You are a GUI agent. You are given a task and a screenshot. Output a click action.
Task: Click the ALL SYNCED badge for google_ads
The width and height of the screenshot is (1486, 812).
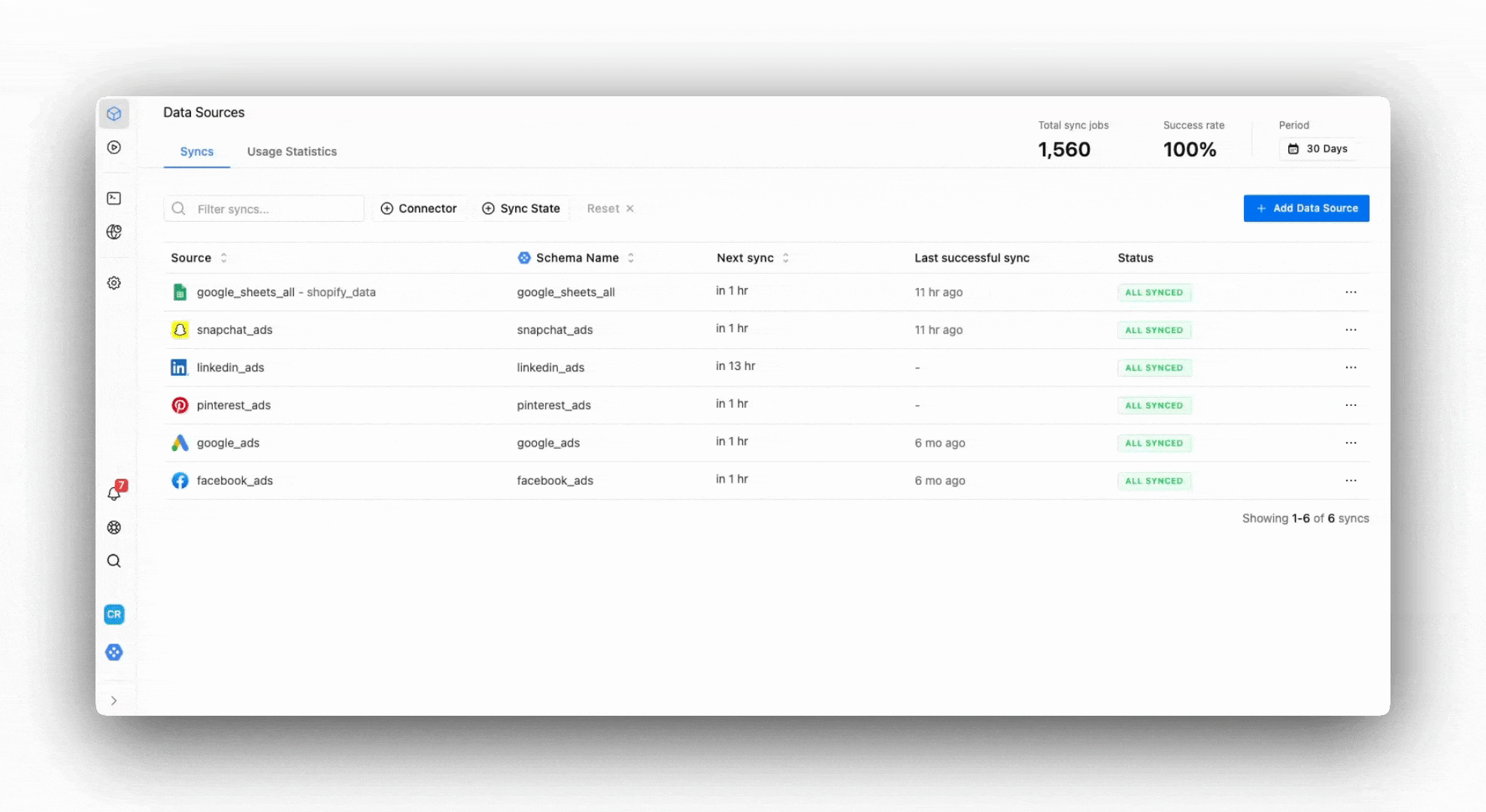tap(1154, 443)
